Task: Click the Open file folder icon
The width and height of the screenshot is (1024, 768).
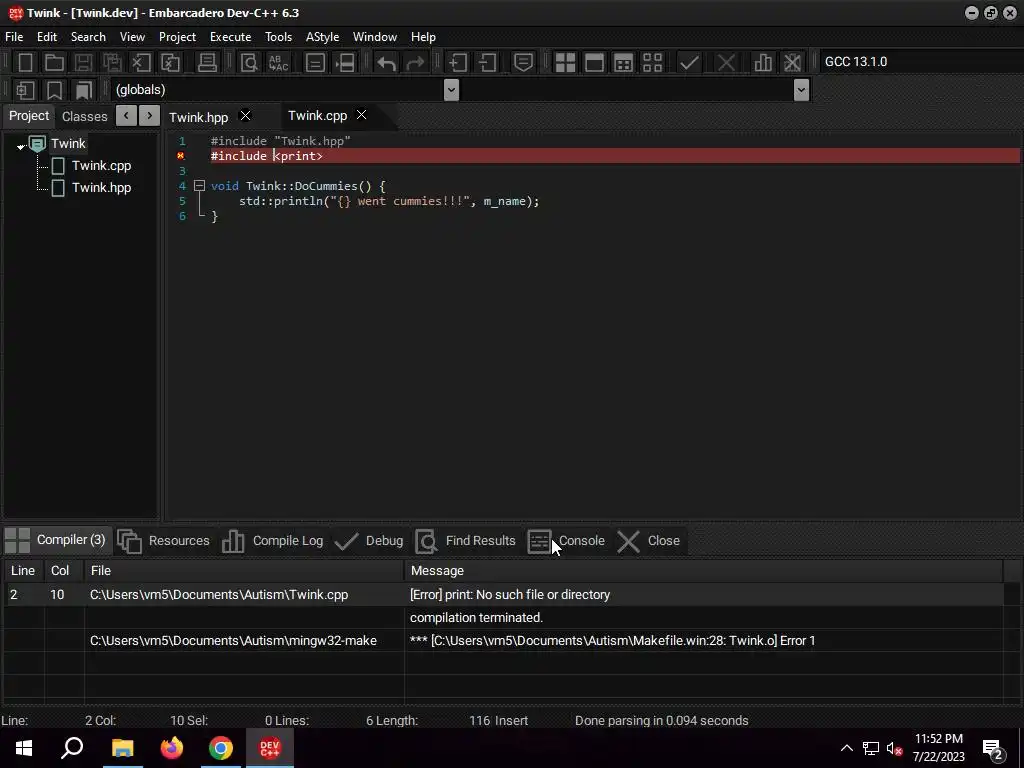Action: click(54, 62)
